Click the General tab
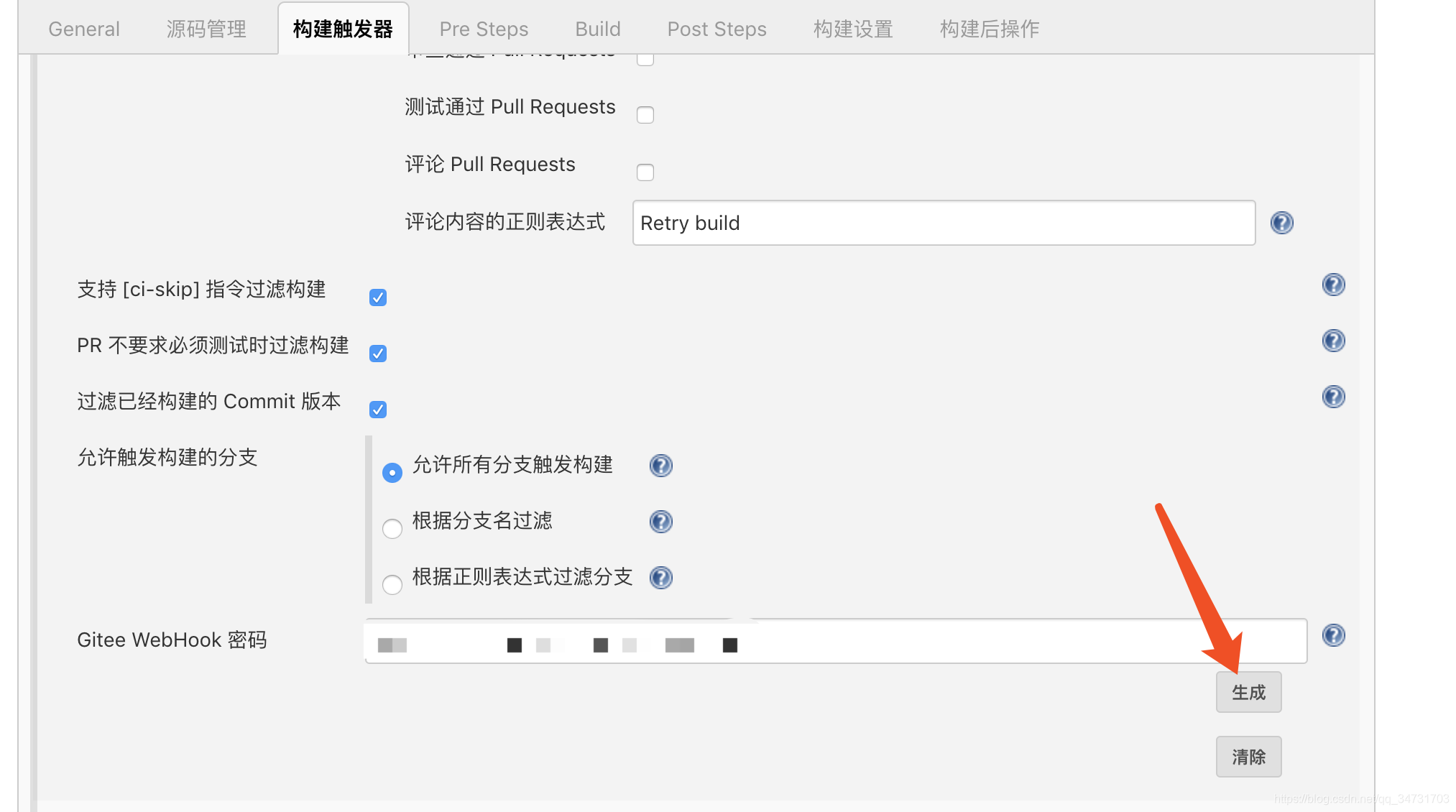 84,28
